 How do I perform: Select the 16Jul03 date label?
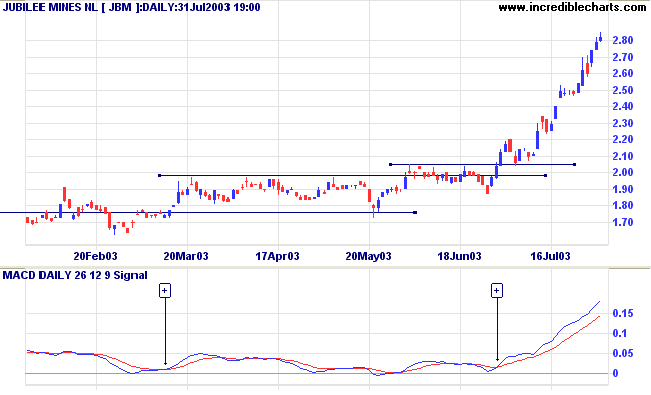550,256
